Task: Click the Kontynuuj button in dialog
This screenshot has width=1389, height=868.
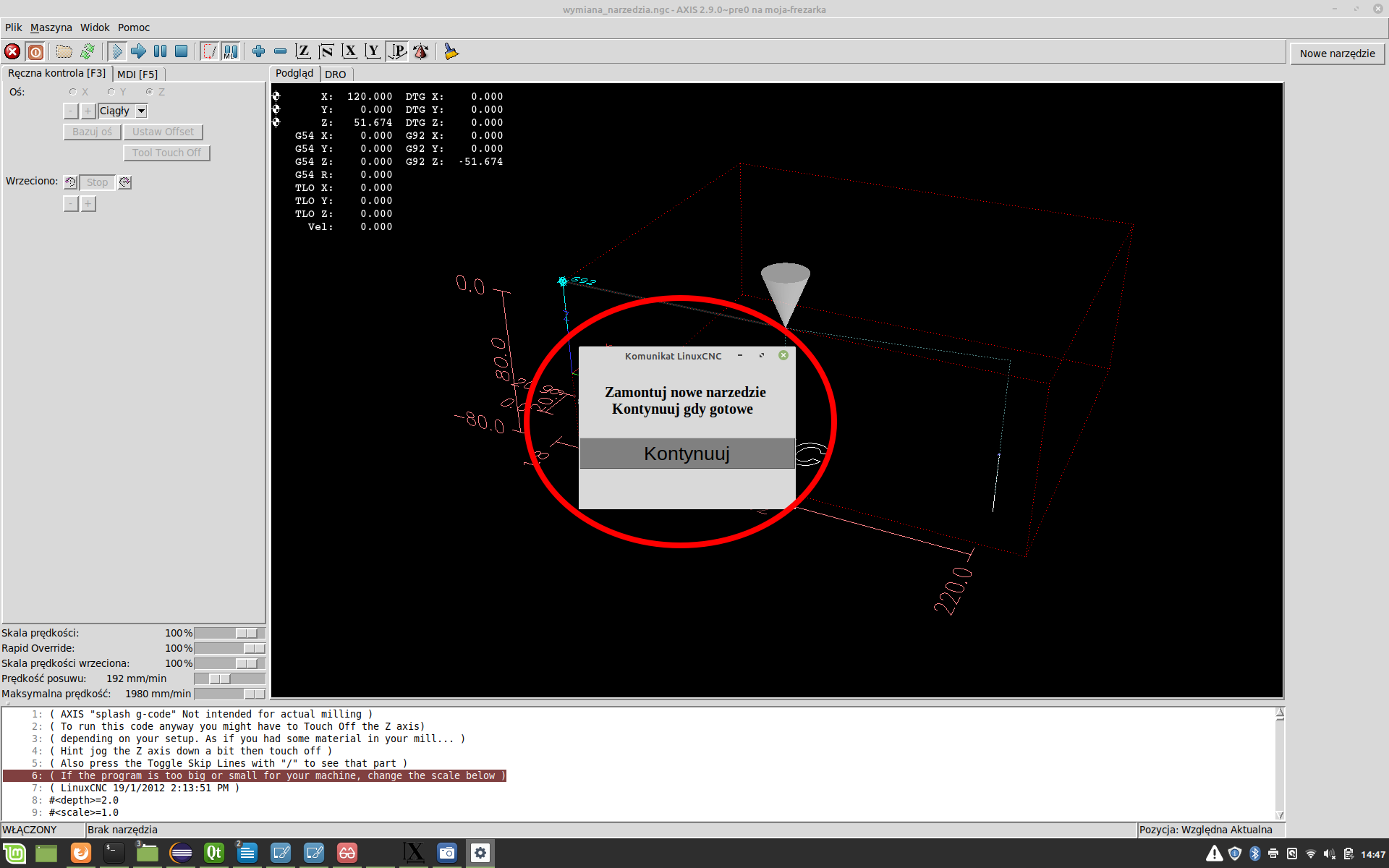Action: click(x=687, y=454)
